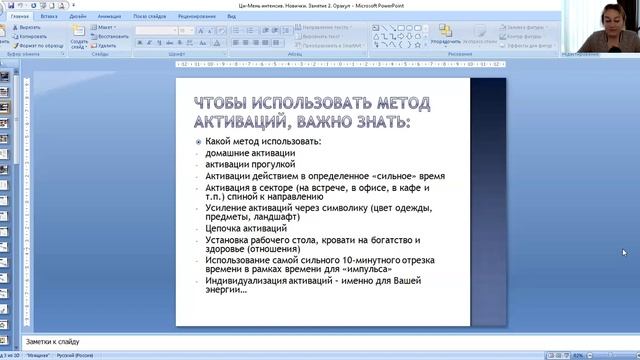Image resolution: width=640 pixels, height=360 pixels.
Task: Expand the shapes gallery More arrow
Action: (426, 45)
